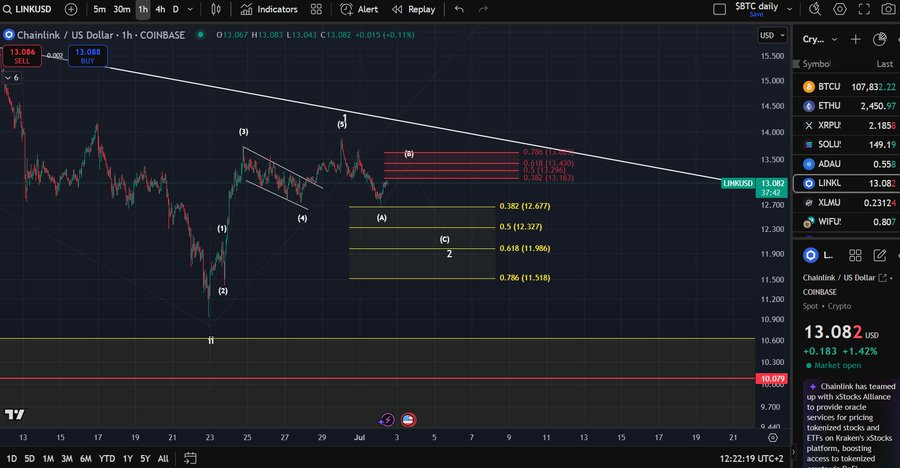Image resolution: width=900 pixels, height=468 pixels.
Task: Choose the D daily timeframe
Action: point(176,9)
